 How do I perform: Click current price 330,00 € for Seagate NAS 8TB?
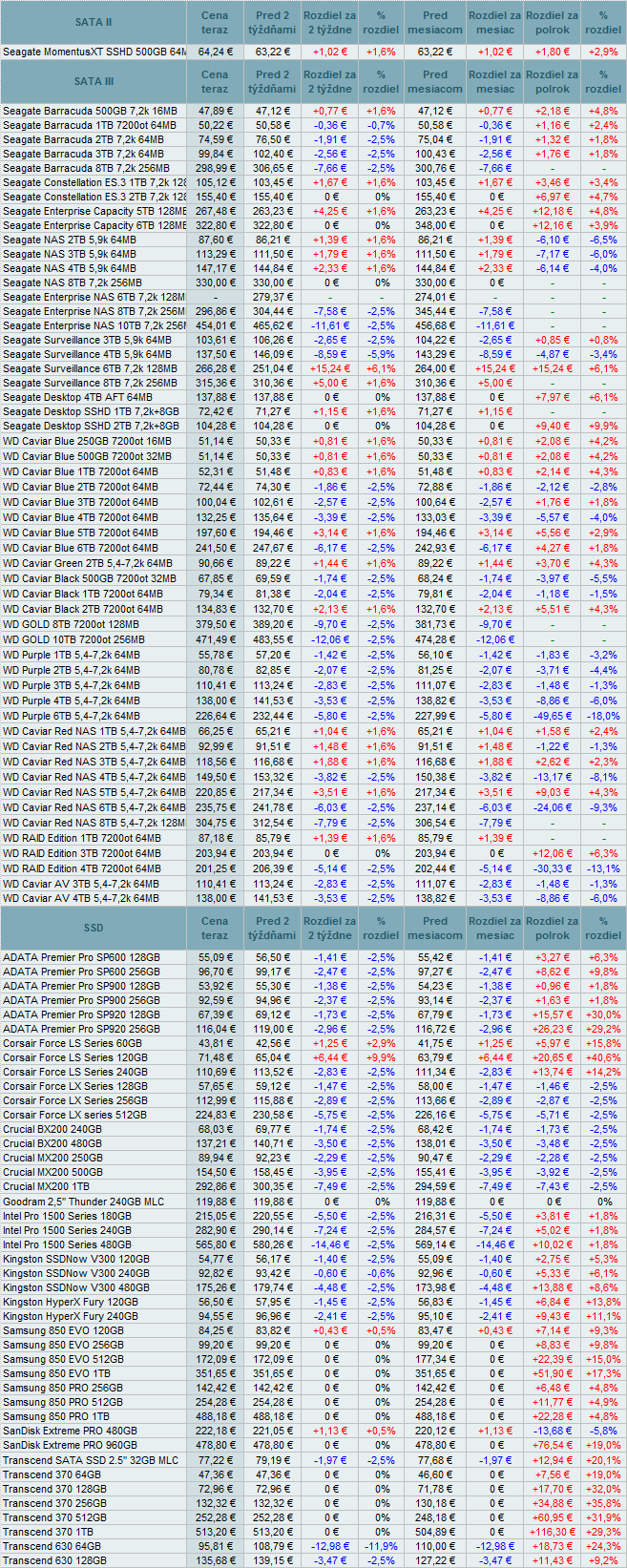click(x=216, y=282)
